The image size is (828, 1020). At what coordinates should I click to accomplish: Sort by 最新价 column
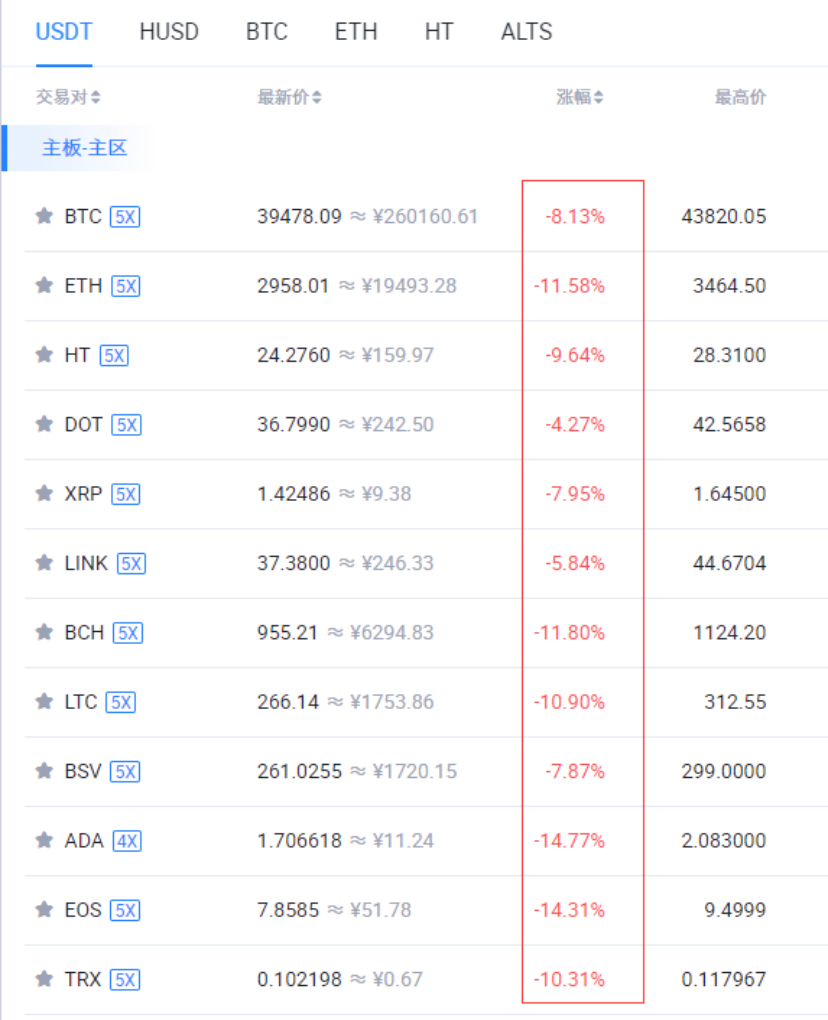click(x=289, y=98)
